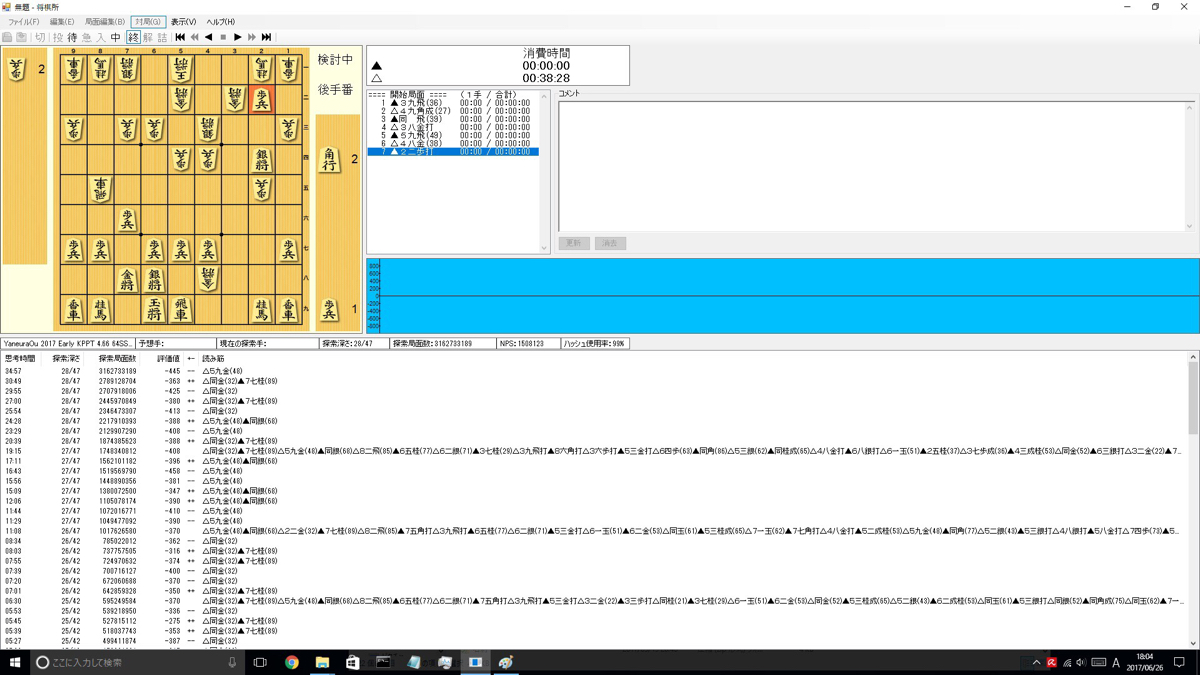Step back one move with the left arrow
This screenshot has height=675, width=1200.
tap(208, 37)
